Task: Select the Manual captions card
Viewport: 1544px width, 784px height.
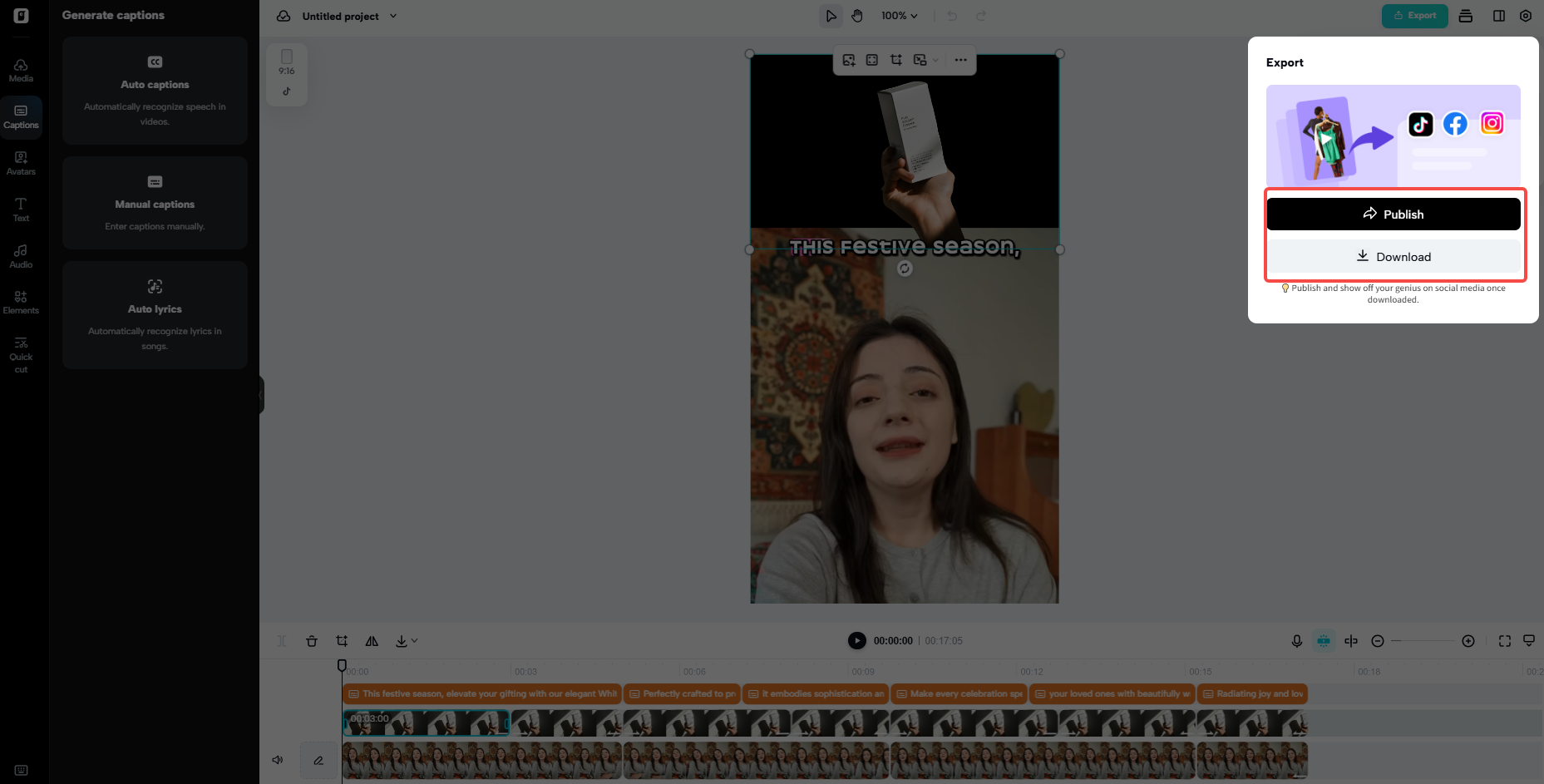Action: [155, 203]
